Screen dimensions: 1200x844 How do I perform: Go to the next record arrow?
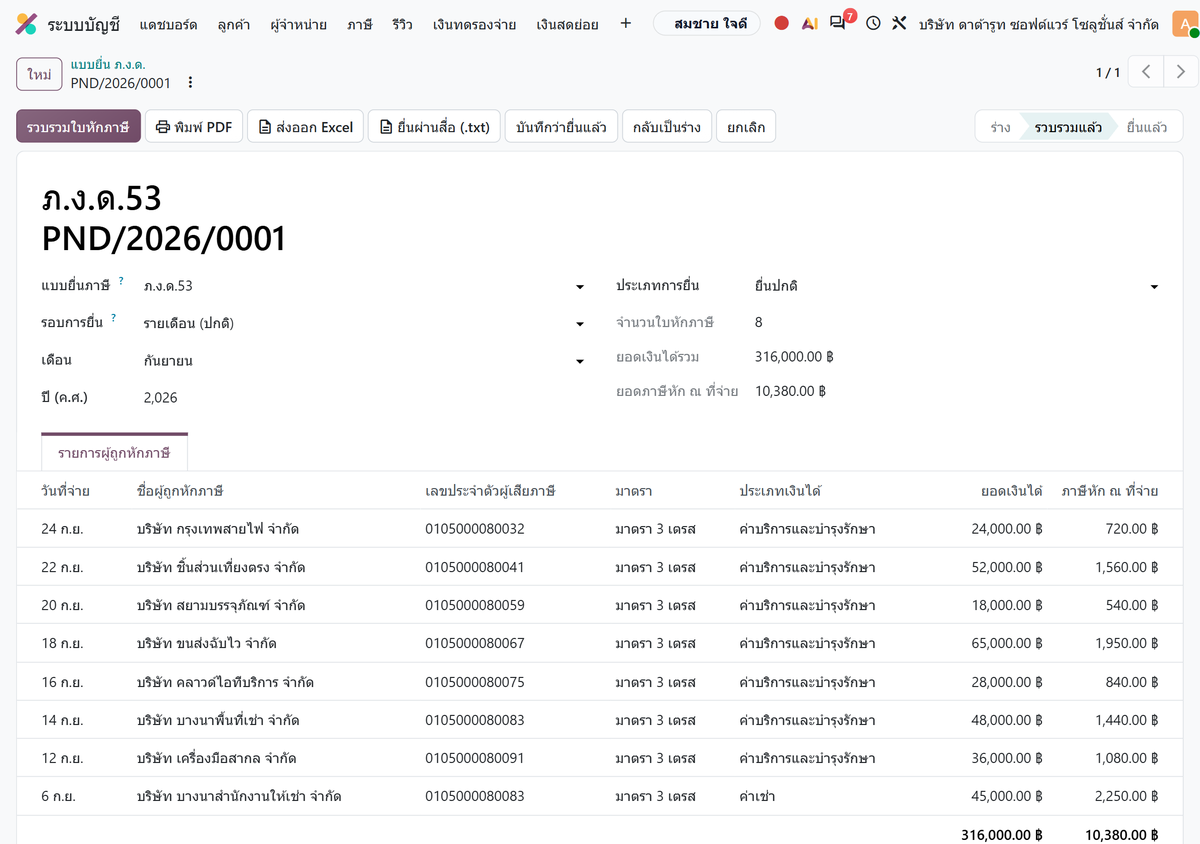[x=1181, y=72]
